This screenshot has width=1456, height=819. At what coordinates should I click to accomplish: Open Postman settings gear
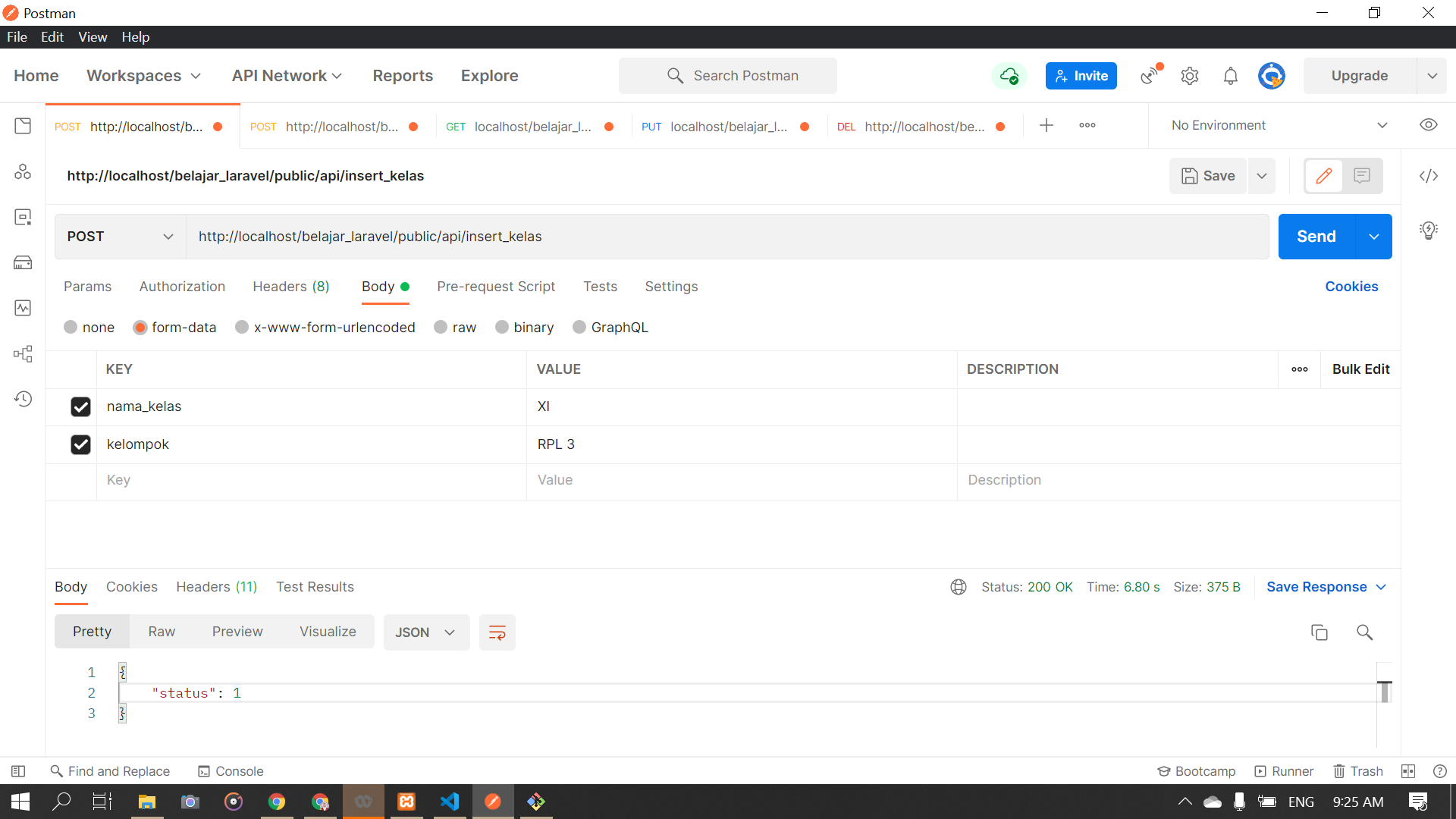[1189, 76]
